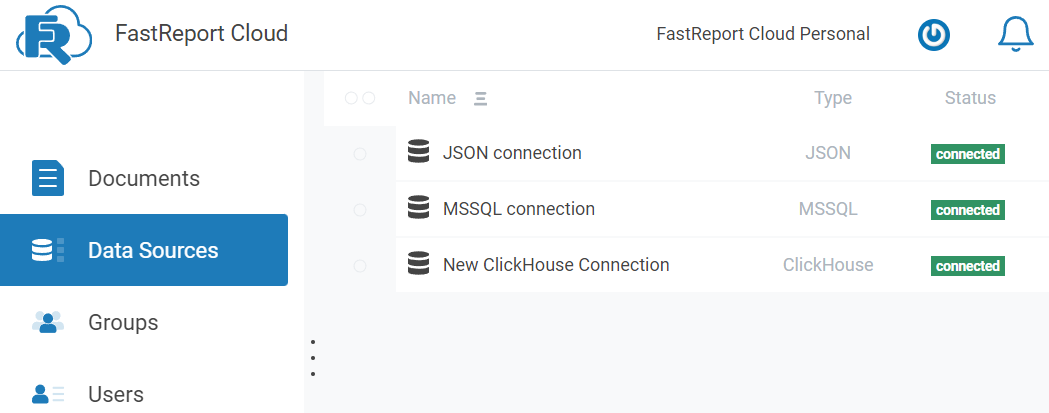The image size is (1049, 413).
Task: Click the JSON connection connected status badge
Action: click(x=967, y=154)
